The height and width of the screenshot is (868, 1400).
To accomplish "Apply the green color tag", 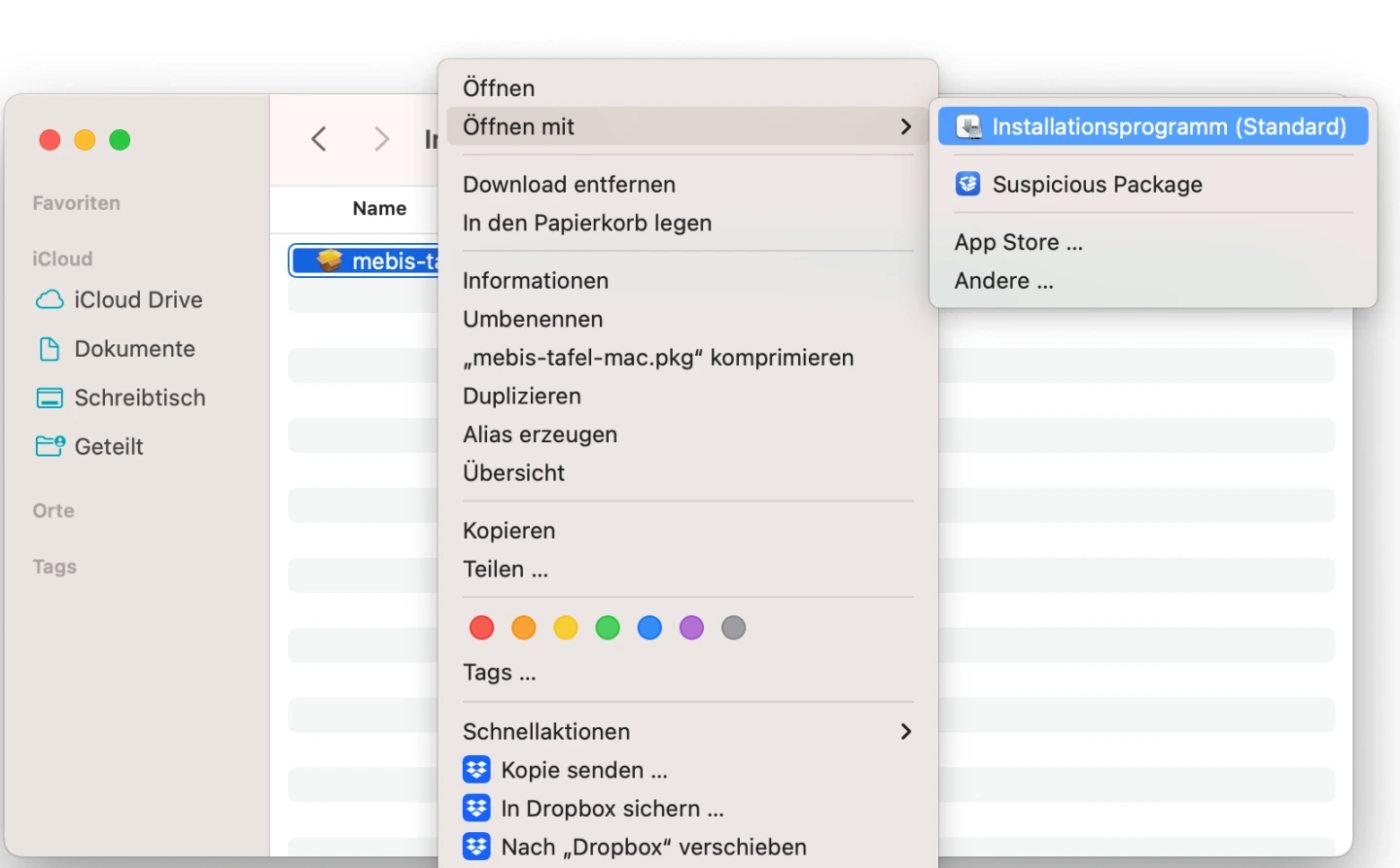I will 608,628.
